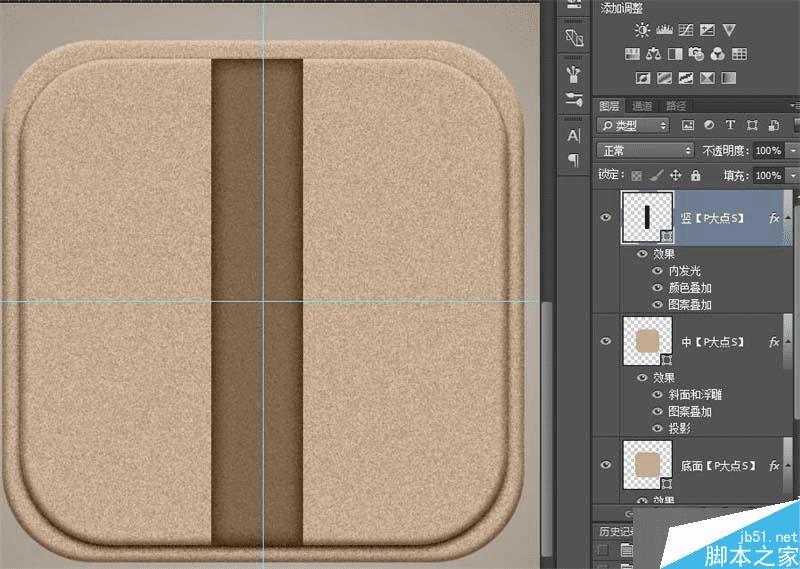The width and height of the screenshot is (800, 569).
Task: Add a Levels adjustment
Action: 663,30
